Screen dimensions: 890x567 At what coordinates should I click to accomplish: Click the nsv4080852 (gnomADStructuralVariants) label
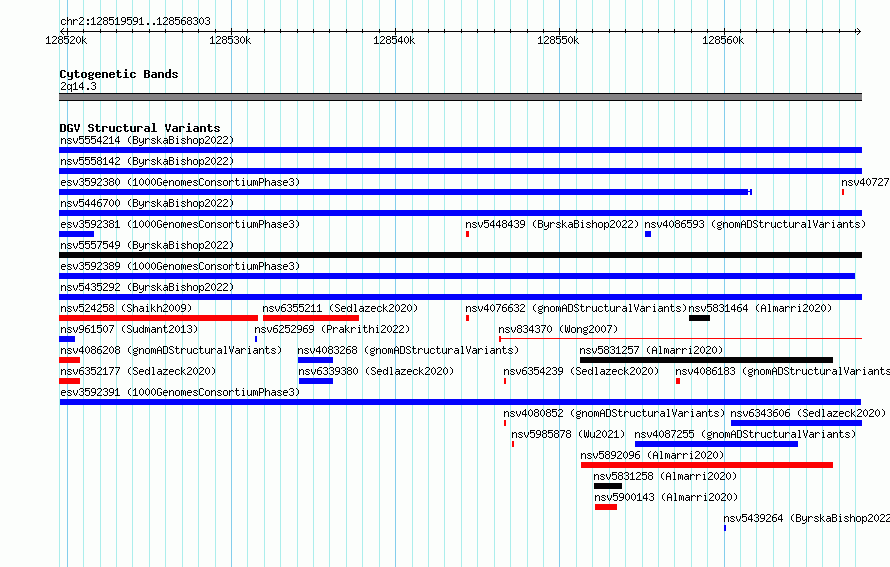coord(614,413)
